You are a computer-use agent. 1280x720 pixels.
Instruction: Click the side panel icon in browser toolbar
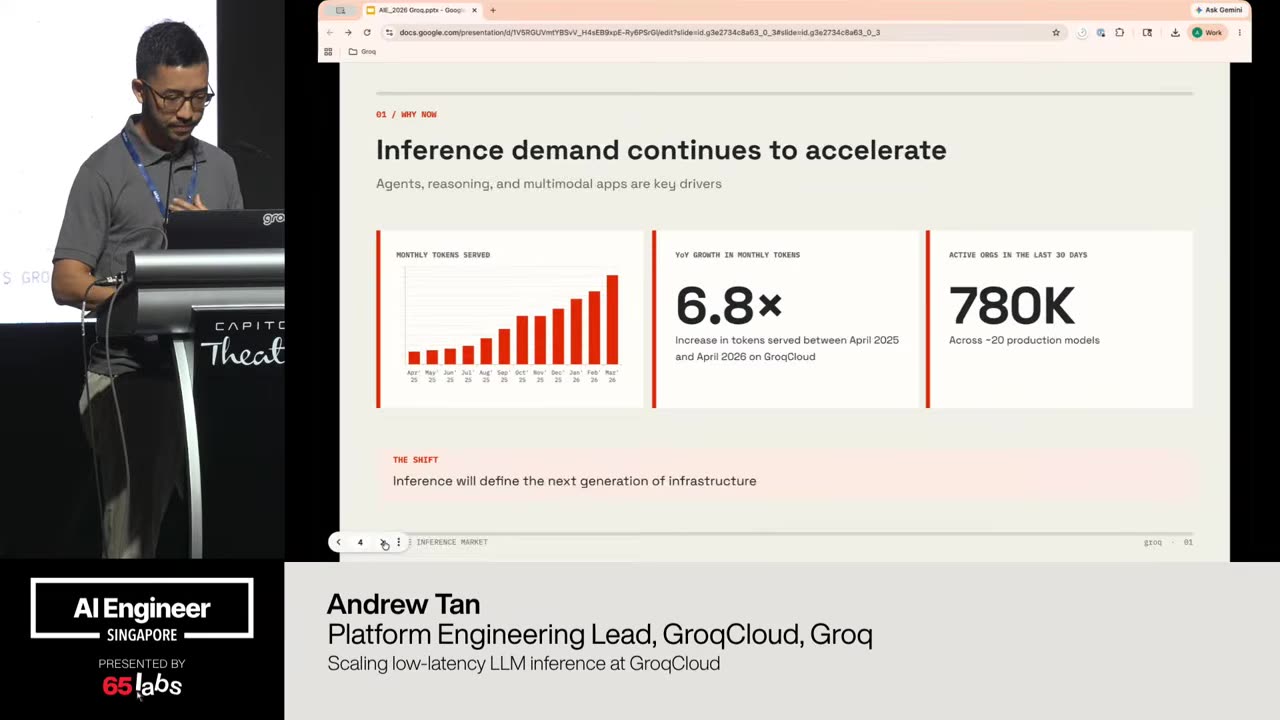1147,32
